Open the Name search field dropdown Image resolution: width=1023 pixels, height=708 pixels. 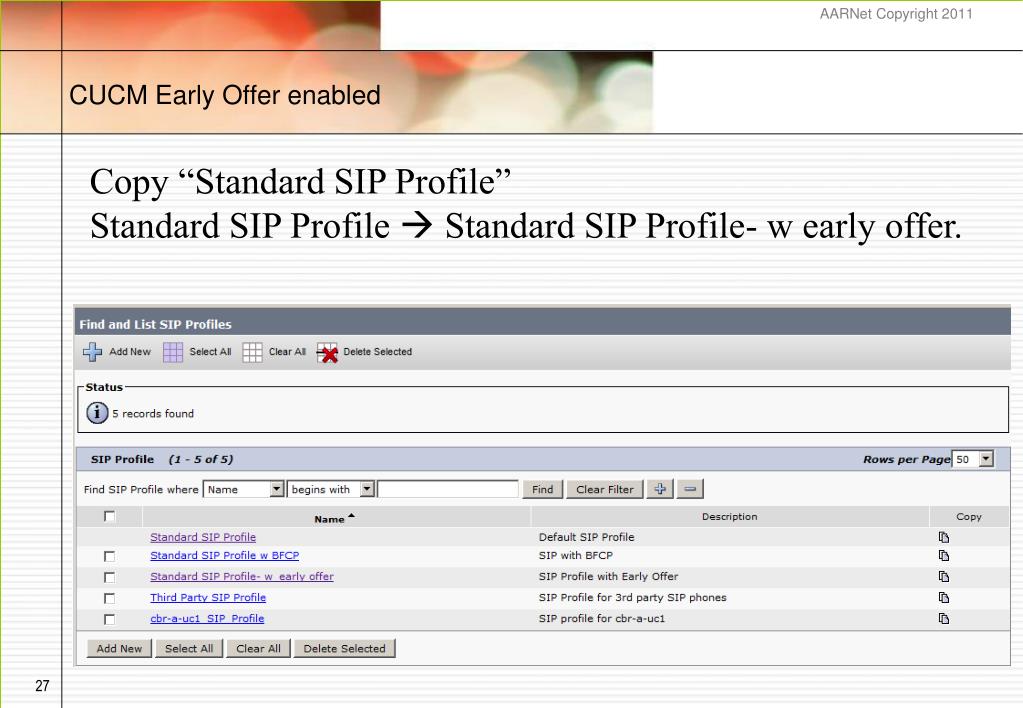244,489
